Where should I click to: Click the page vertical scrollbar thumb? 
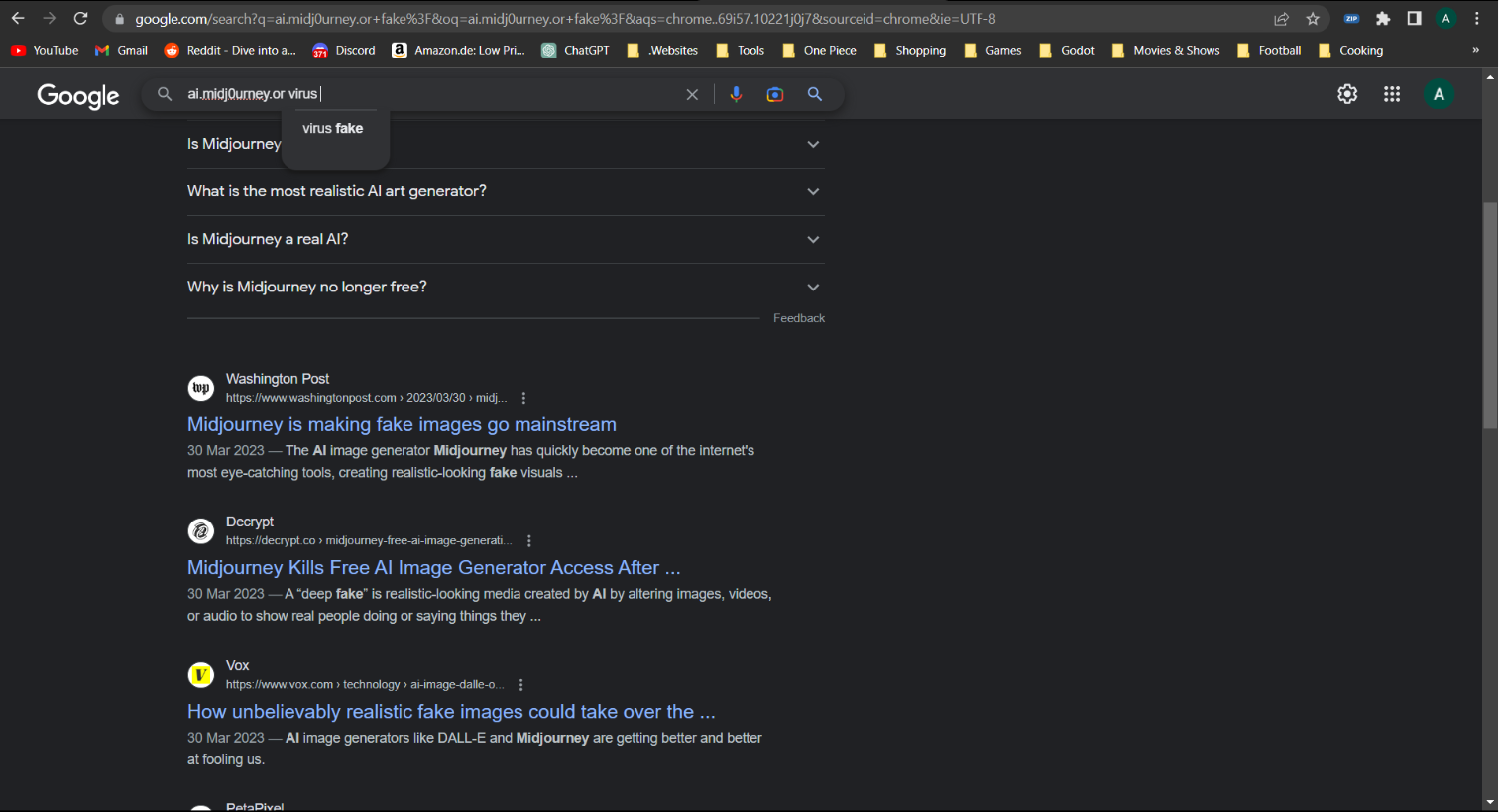click(x=1490, y=315)
